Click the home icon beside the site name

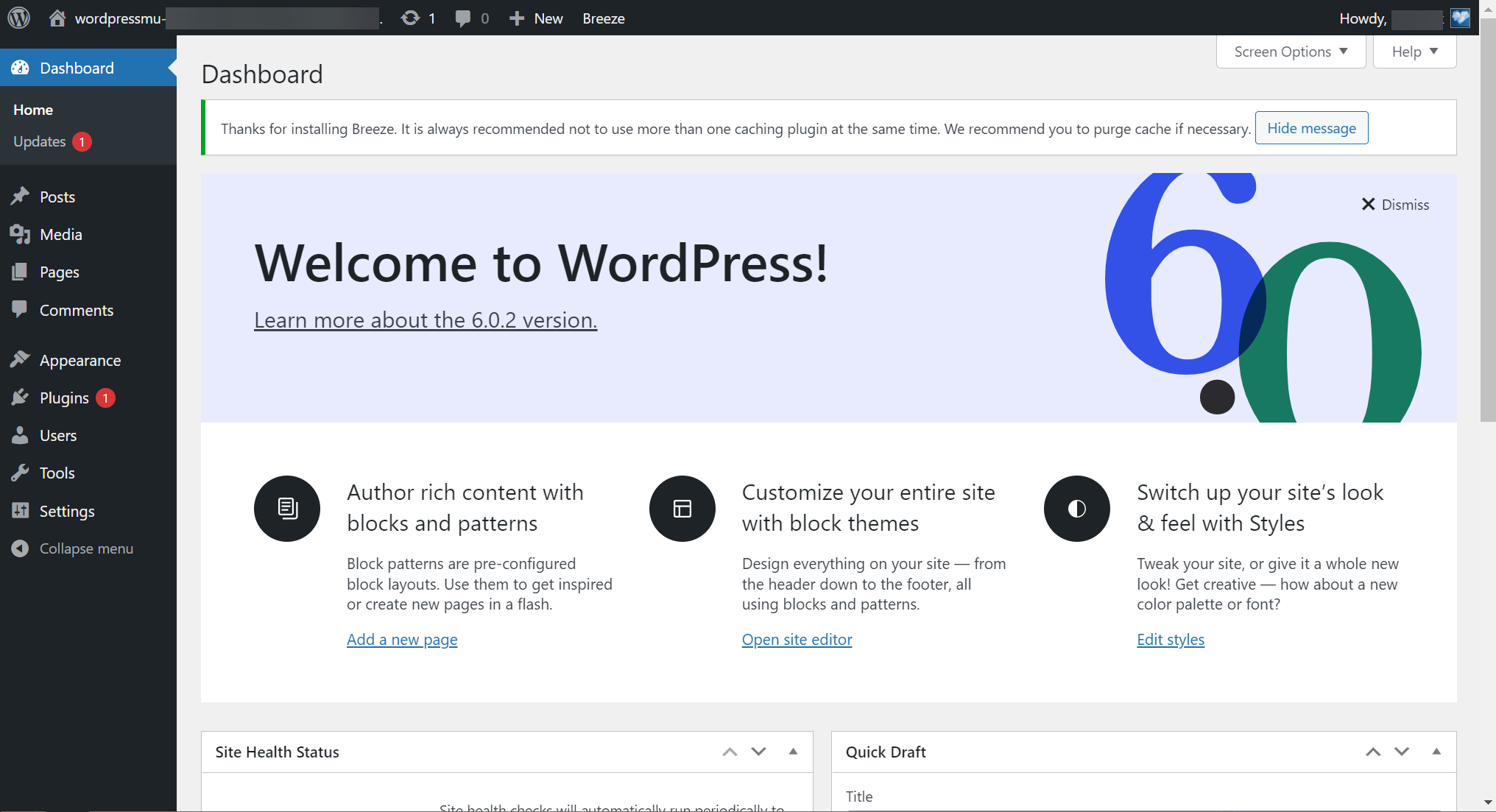pyautogui.click(x=57, y=18)
